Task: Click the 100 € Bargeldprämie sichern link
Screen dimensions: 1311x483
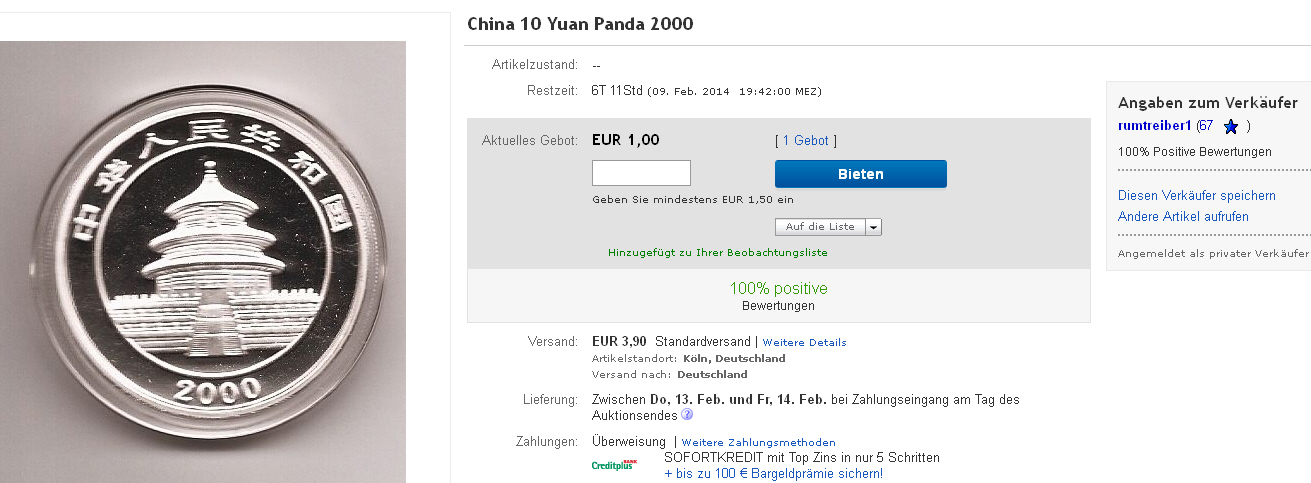Action: click(774, 473)
